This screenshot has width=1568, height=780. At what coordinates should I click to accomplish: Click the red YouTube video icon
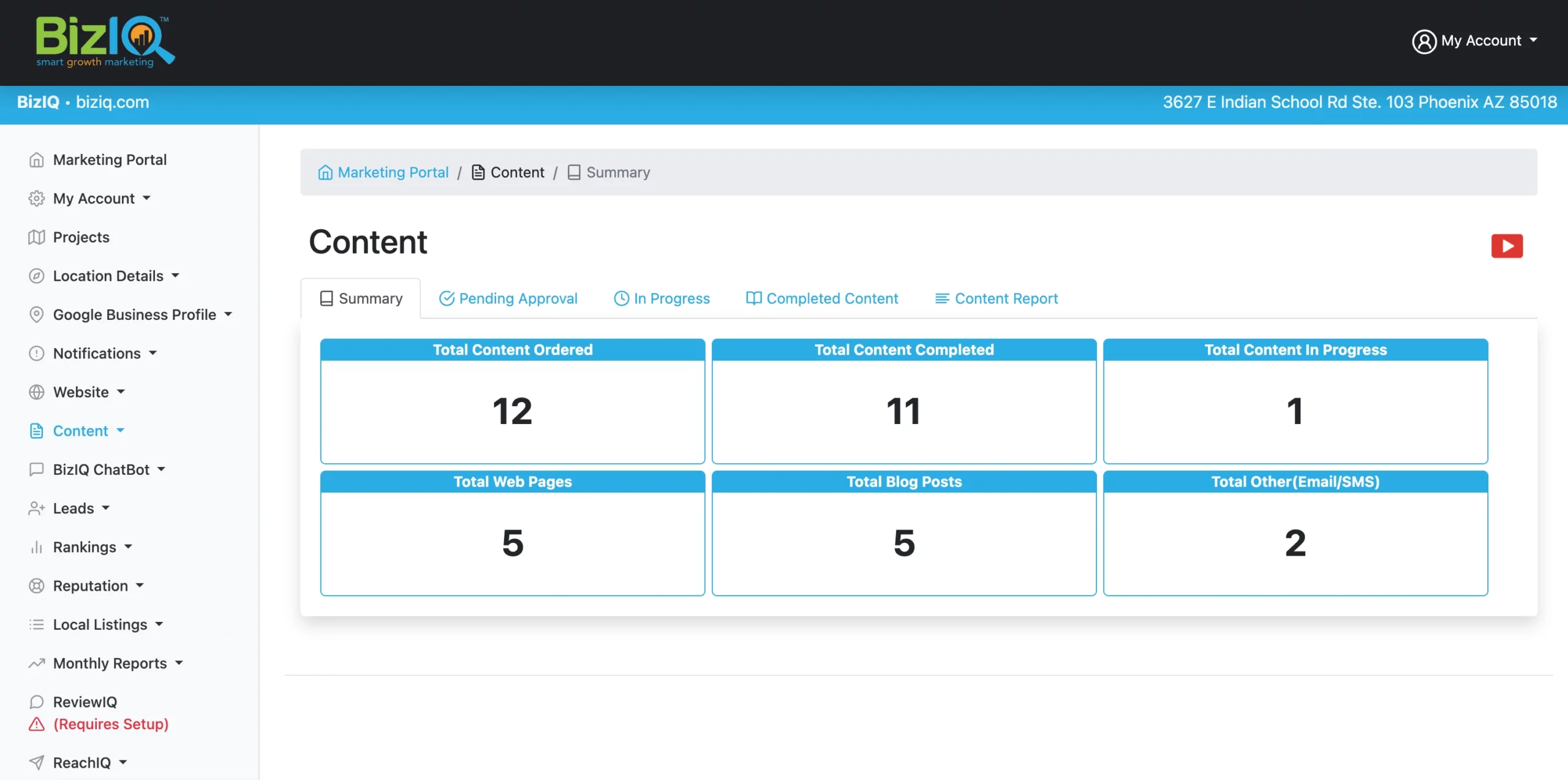[x=1507, y=246]
